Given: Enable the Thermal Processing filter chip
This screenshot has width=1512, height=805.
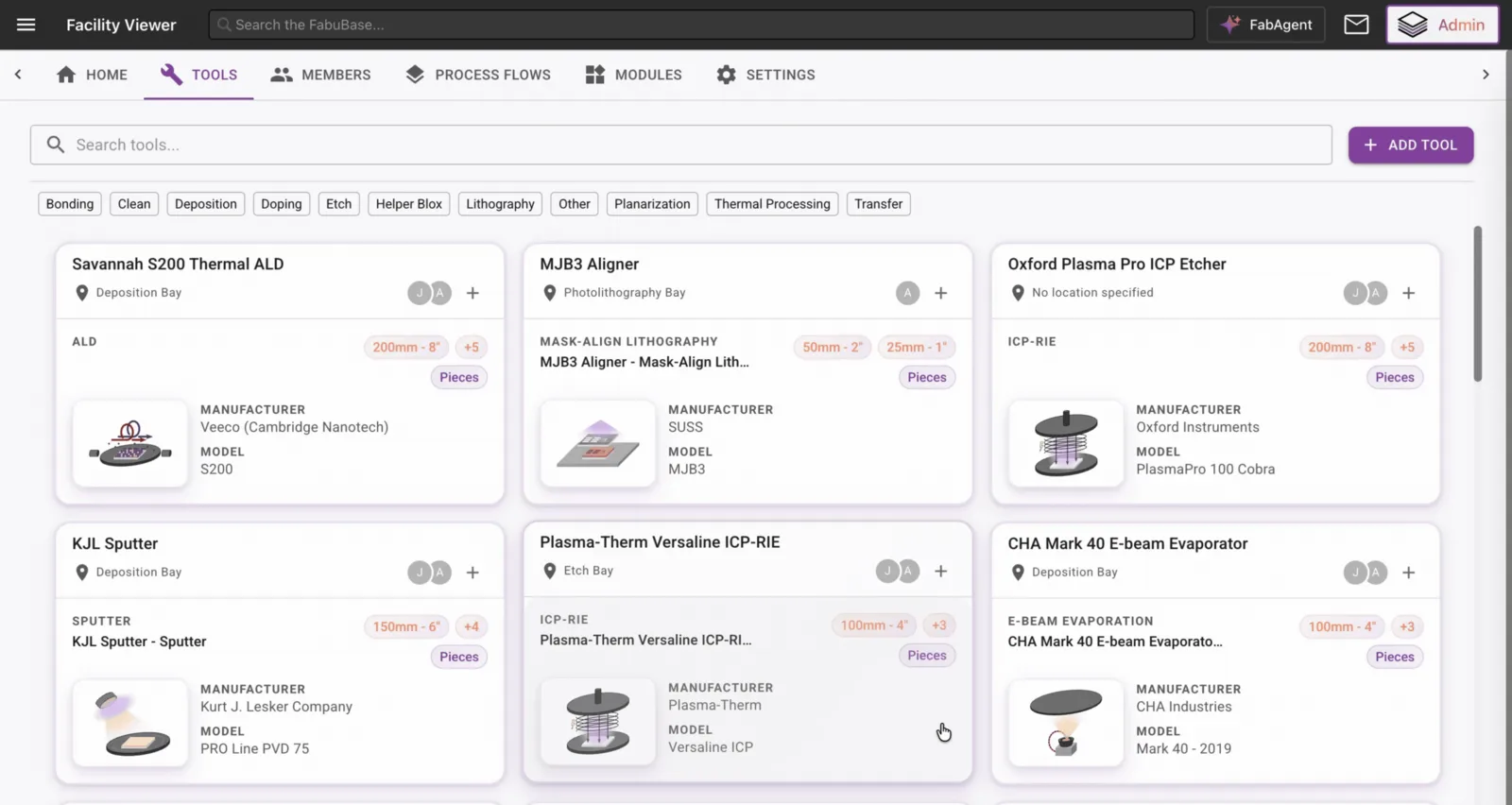Looking at the screenshot, I should click(772, 204).
